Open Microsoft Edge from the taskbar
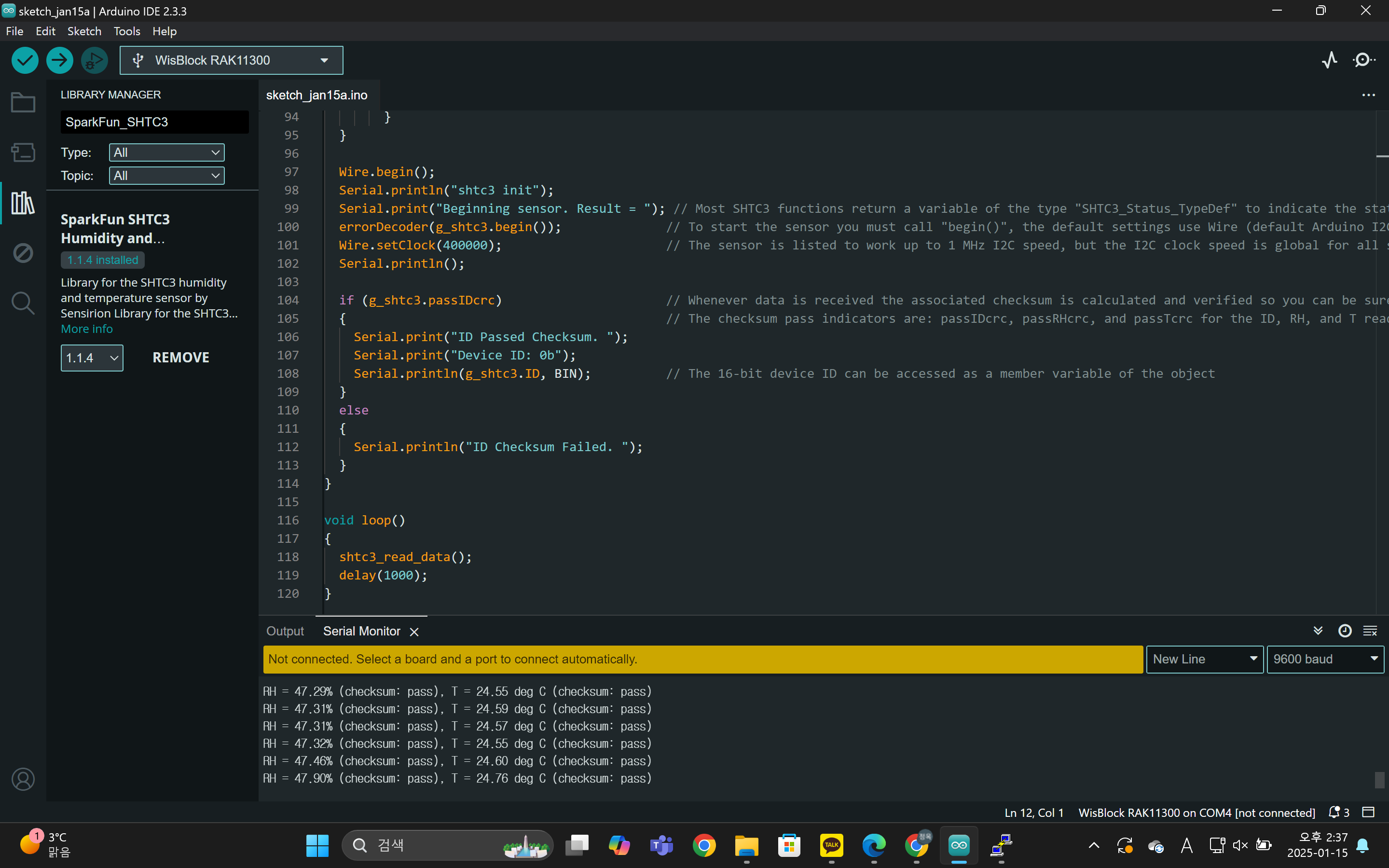 (874, 845)
